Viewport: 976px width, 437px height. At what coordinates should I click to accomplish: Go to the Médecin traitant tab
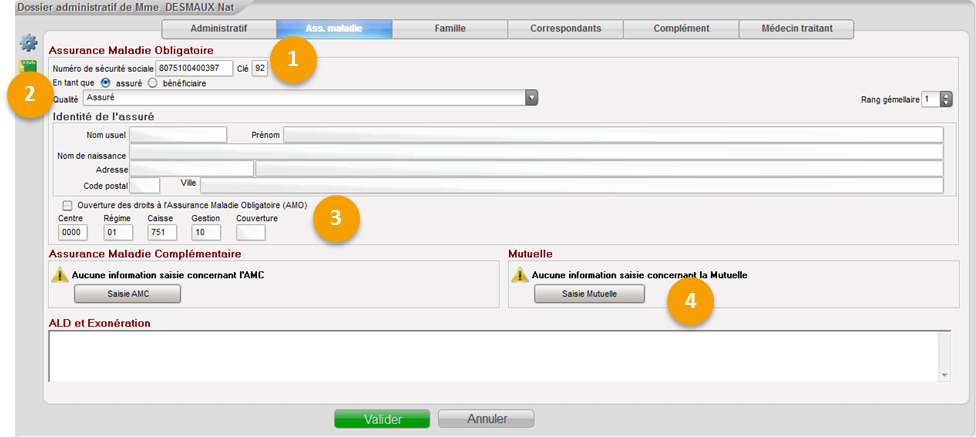pyautogui.click(x=795, y=29)
